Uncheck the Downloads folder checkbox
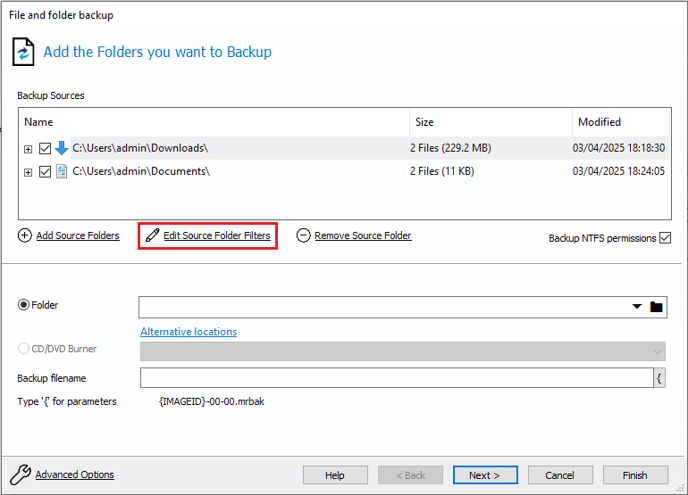This screenshot has width=688, height=495. pos(45,149)
